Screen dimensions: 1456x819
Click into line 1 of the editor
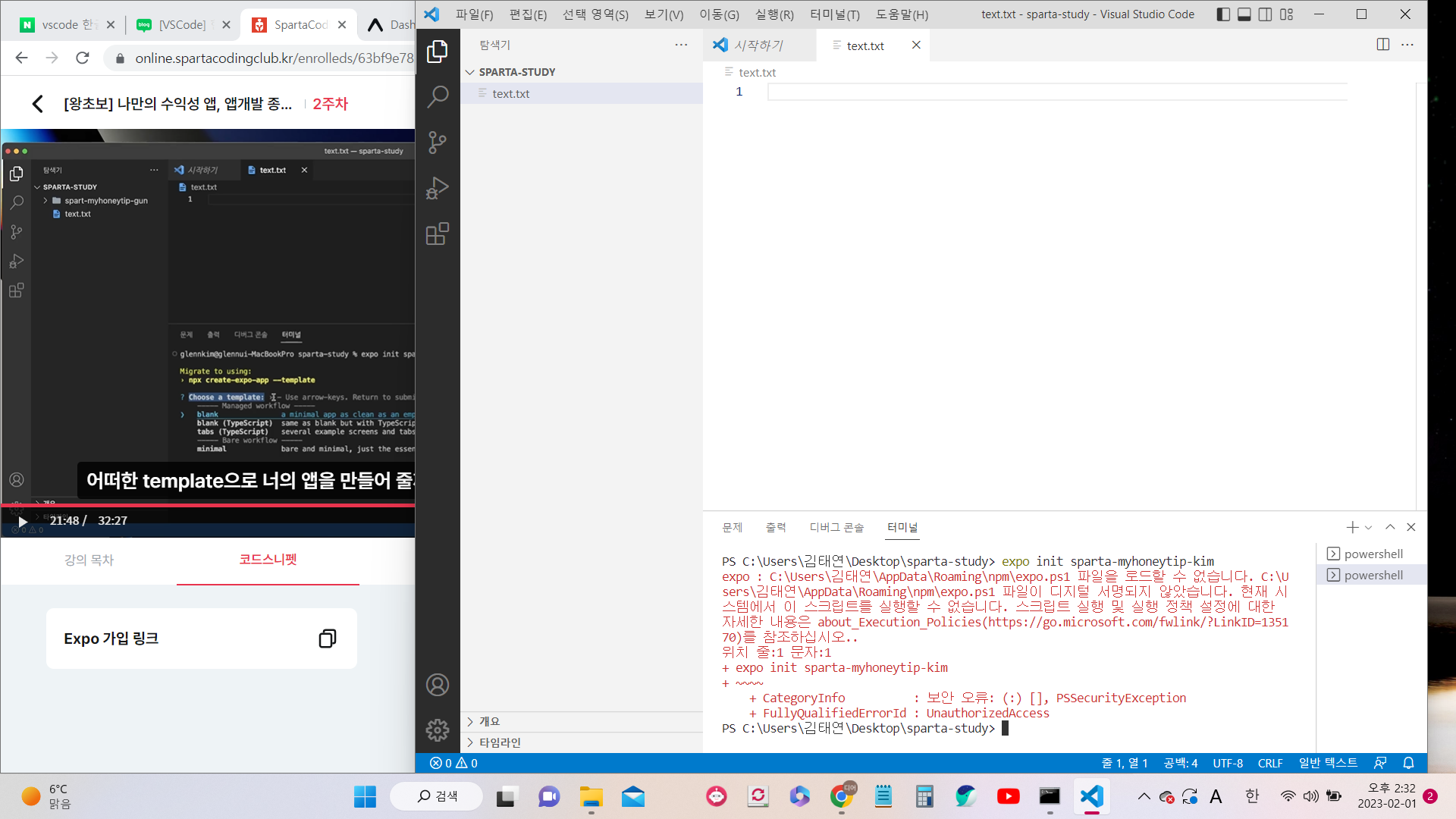tap(1057, 92)
